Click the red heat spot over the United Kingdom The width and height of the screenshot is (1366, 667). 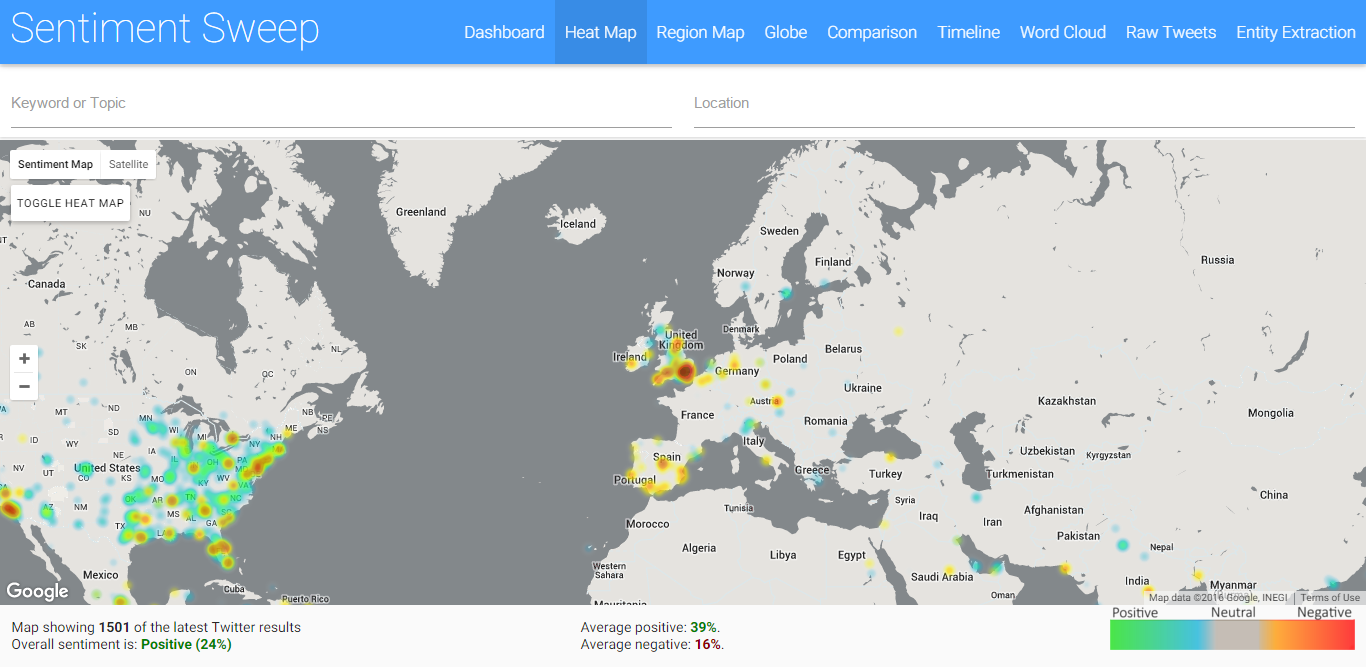pos(685,372)
